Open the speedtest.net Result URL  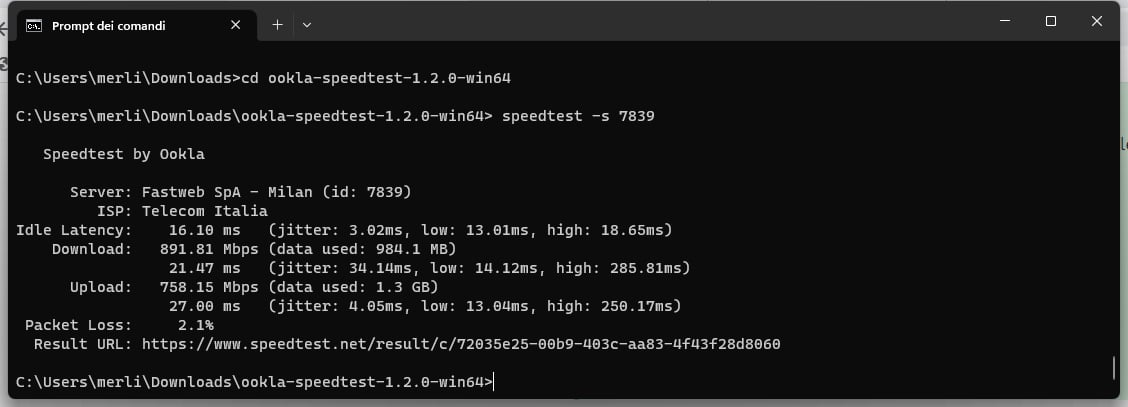click(461, 344)
